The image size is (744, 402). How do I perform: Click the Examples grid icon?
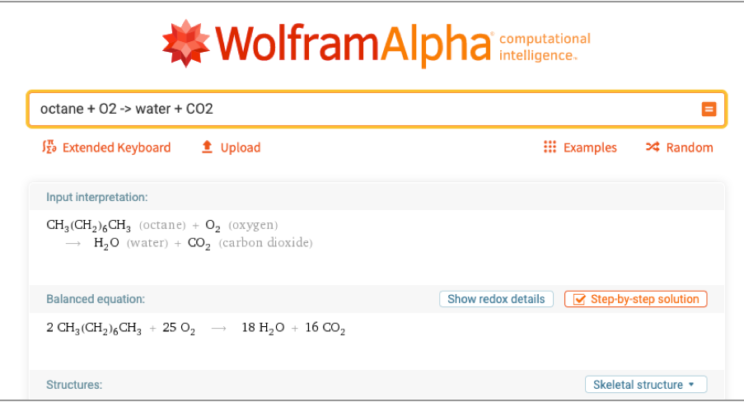coord(549,148)
